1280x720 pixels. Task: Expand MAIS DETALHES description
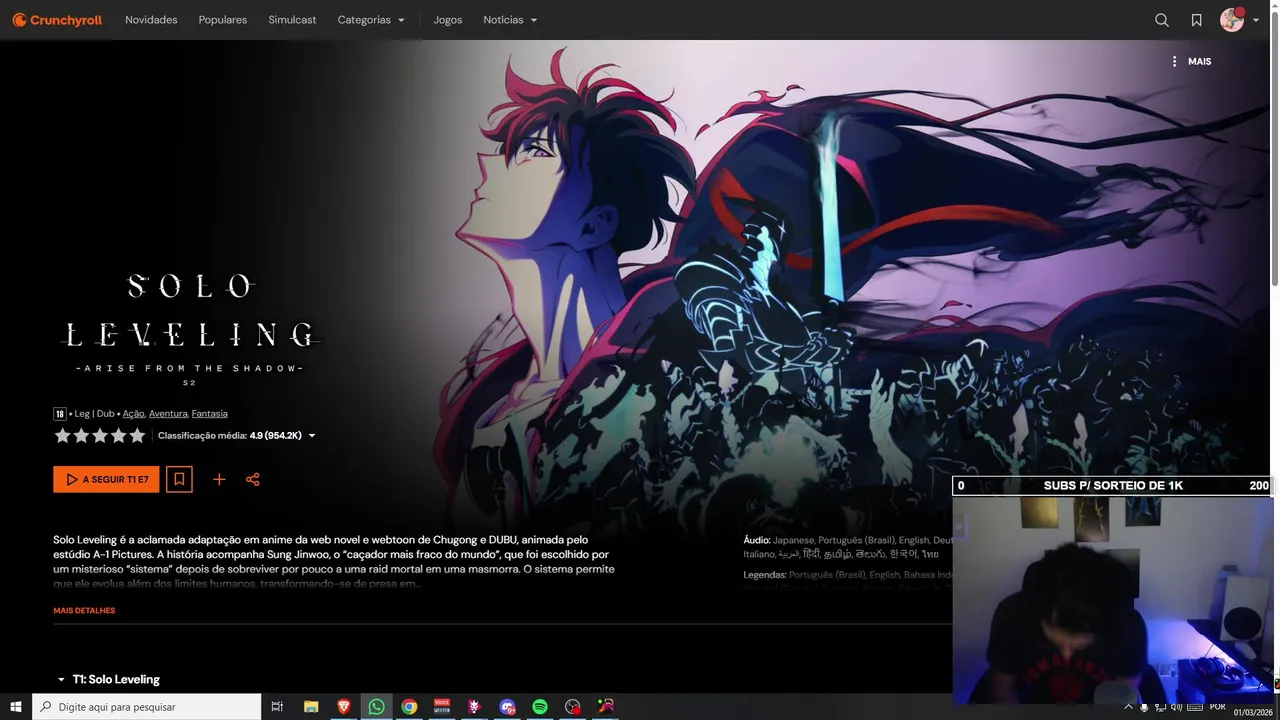tap(84, 610)
